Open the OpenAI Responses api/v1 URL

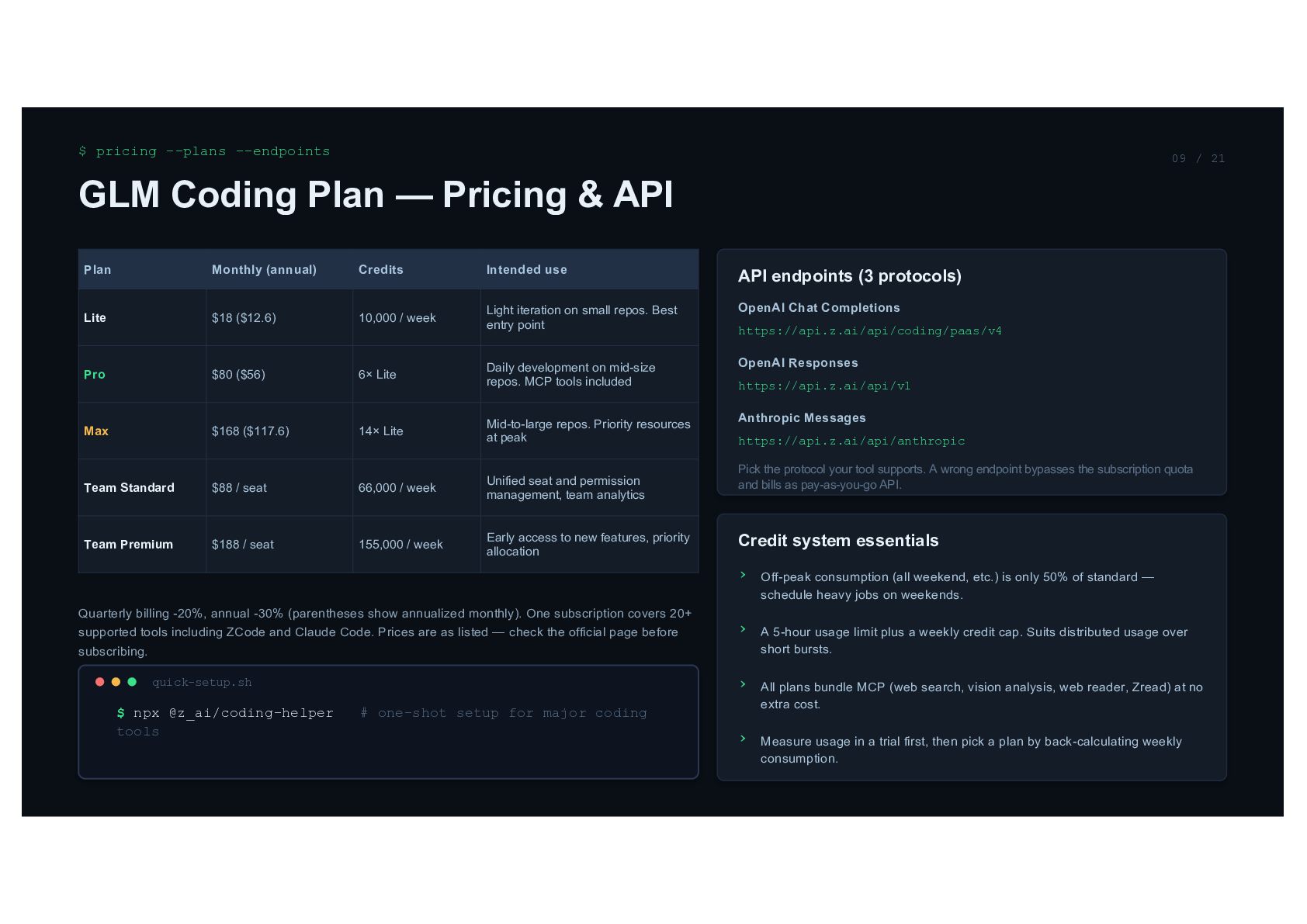(x=824, y=386)
